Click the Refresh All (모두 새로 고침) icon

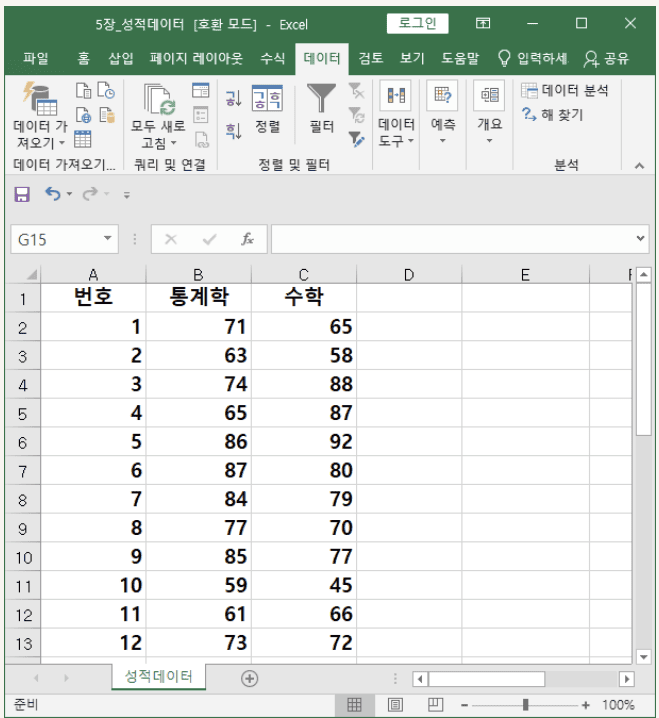[158, 100]
